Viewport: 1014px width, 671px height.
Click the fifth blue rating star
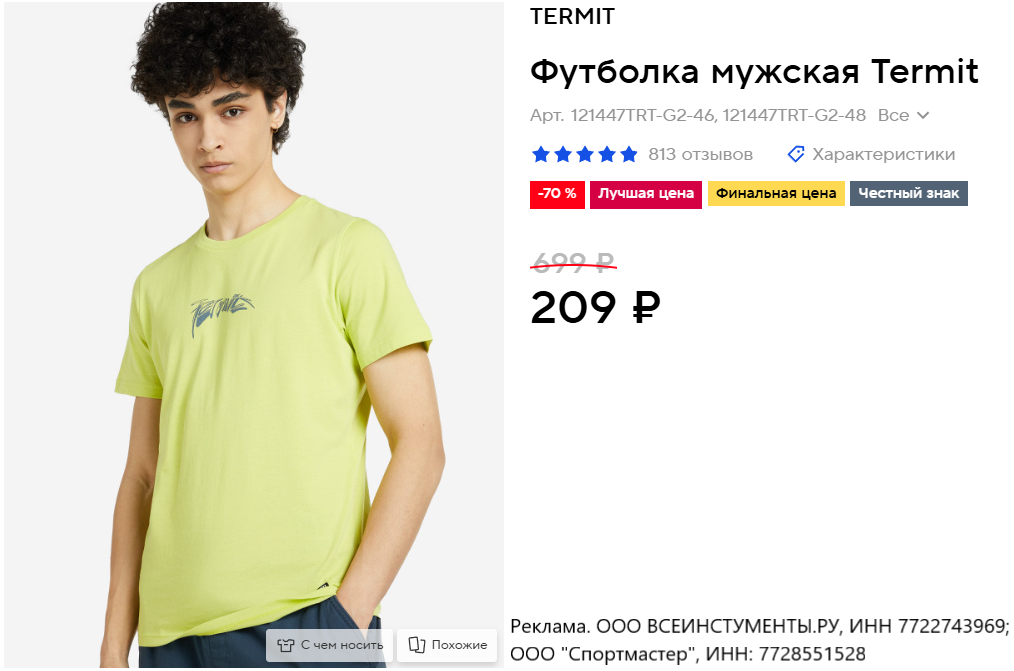click(x=629, y=154)
